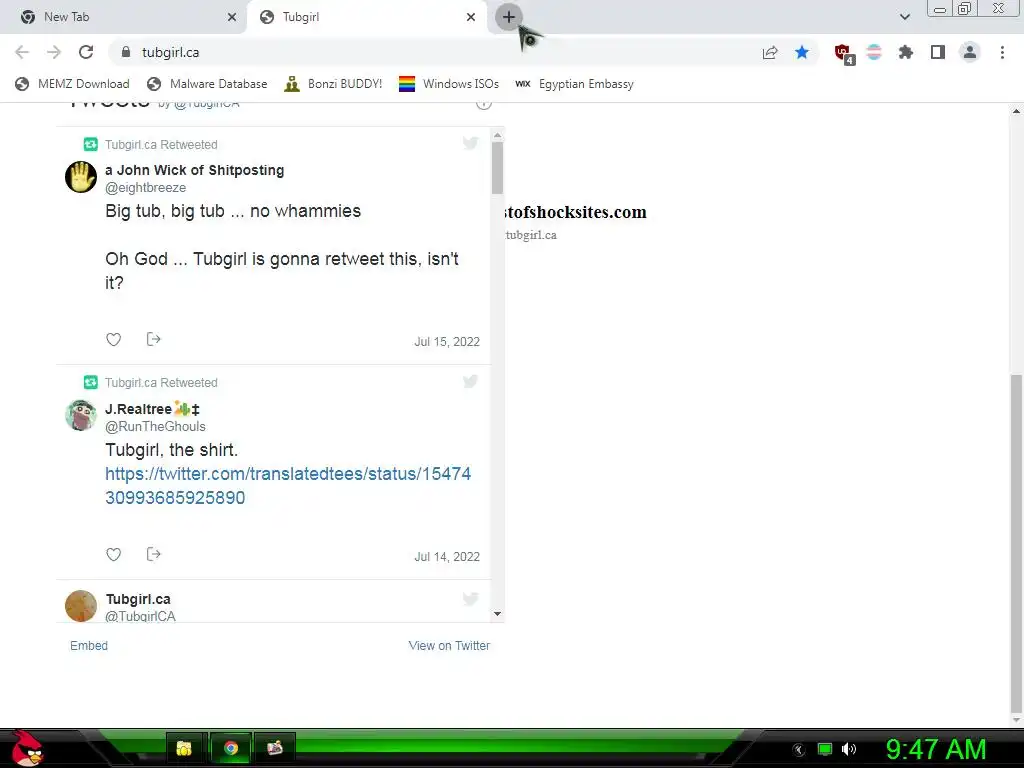Click the @RunTheGhouls handle
Image resolution: width=1024 pixels, height=768 pixels.
155,426
